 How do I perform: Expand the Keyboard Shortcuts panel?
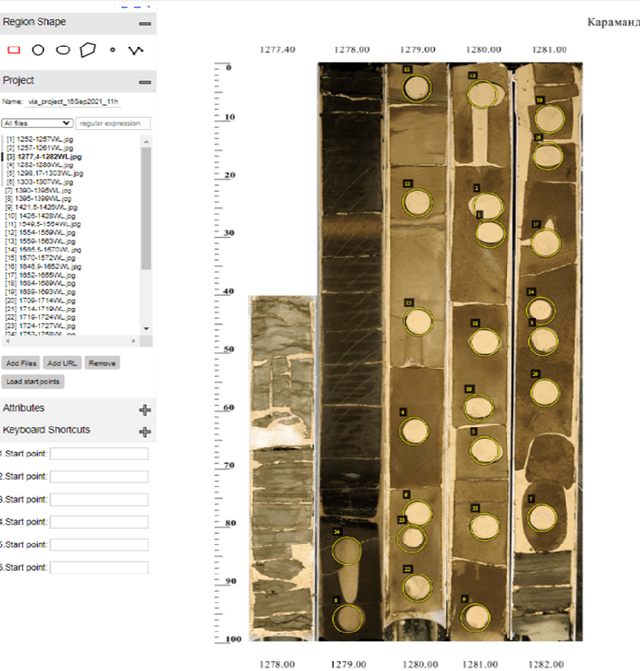click(x=145, y=431)
